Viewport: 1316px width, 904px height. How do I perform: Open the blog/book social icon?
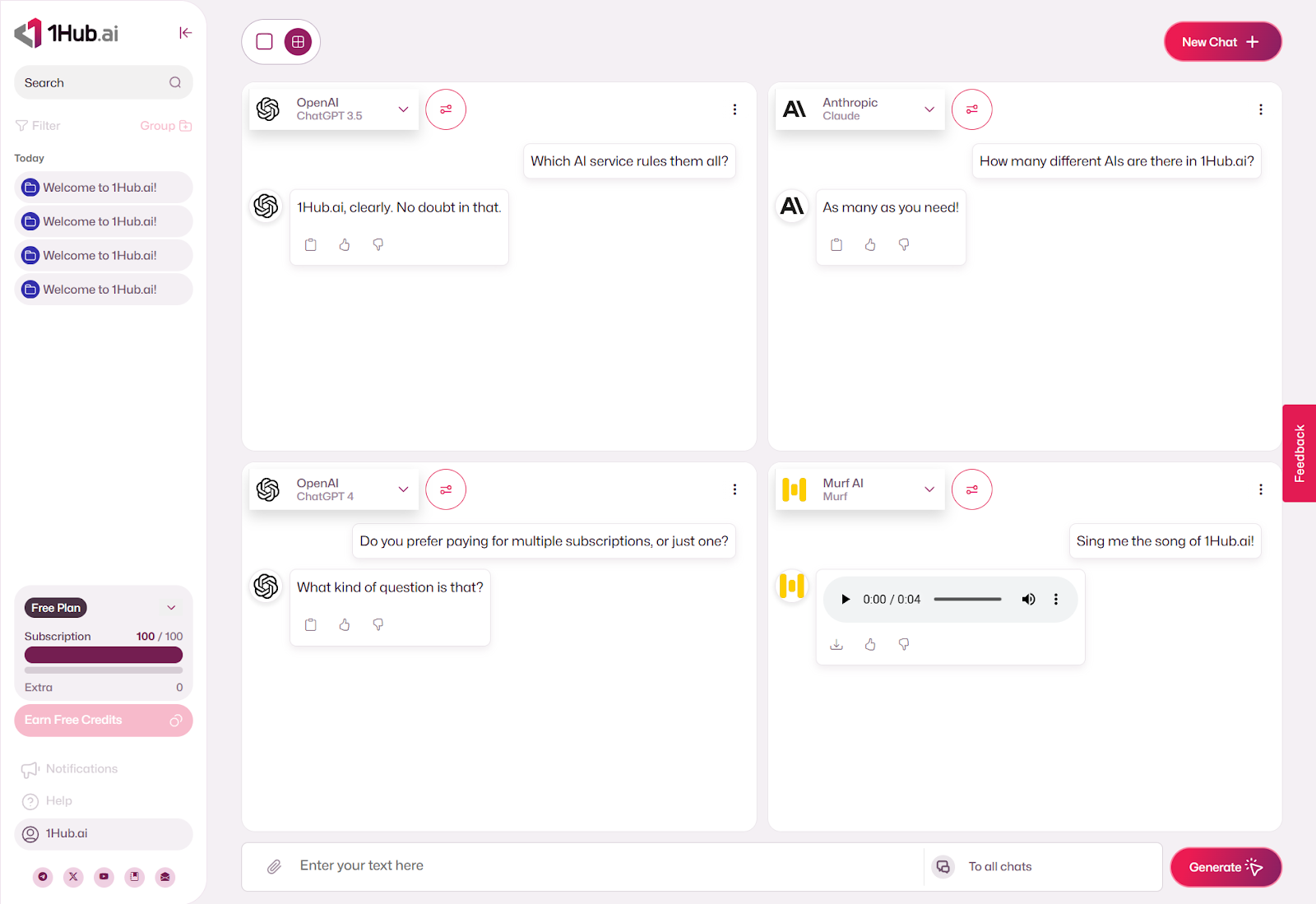coord(135,877)
